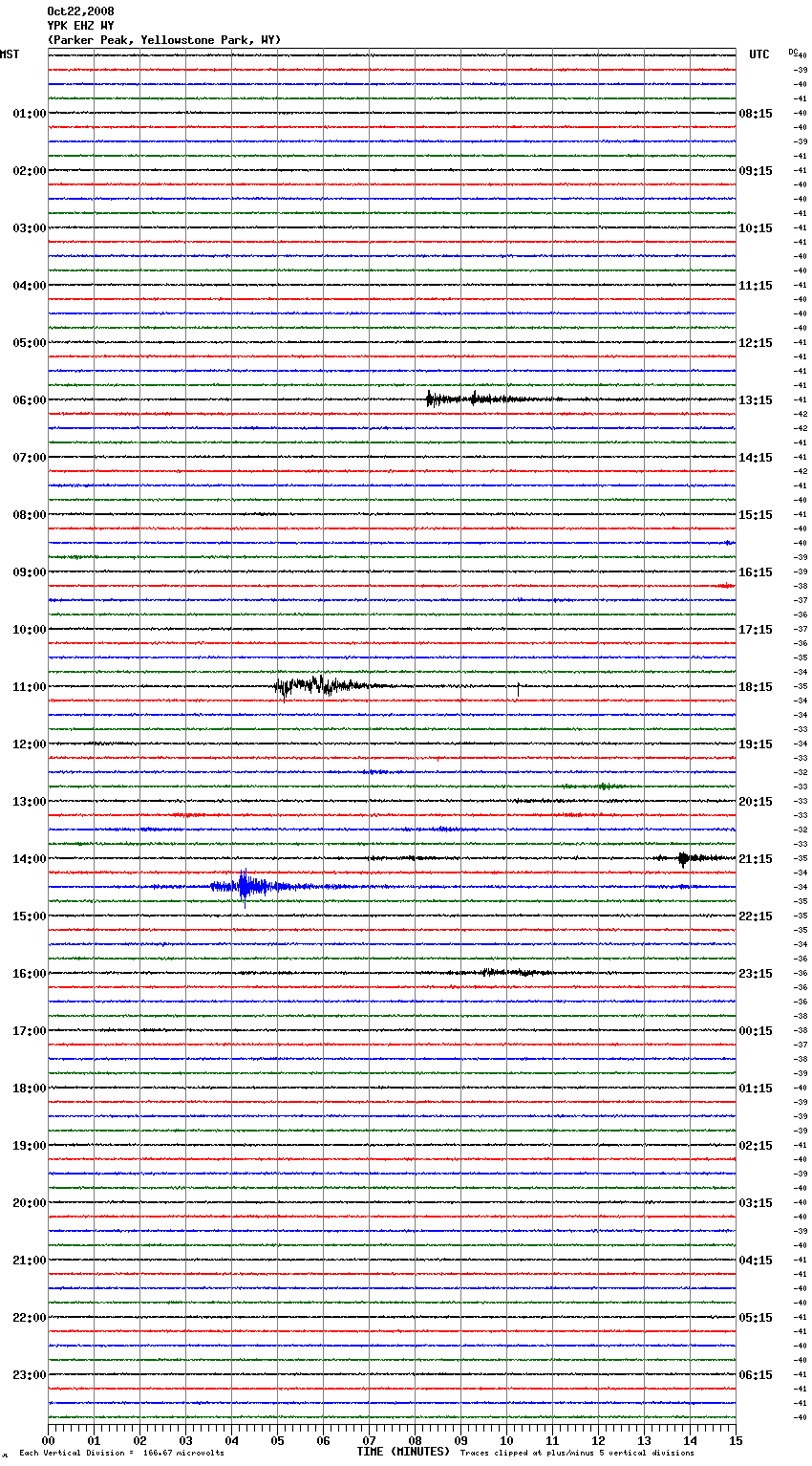The image size is (812, 1466).
Task: Select the 01:00 MST time label
Action: (30, 114)
